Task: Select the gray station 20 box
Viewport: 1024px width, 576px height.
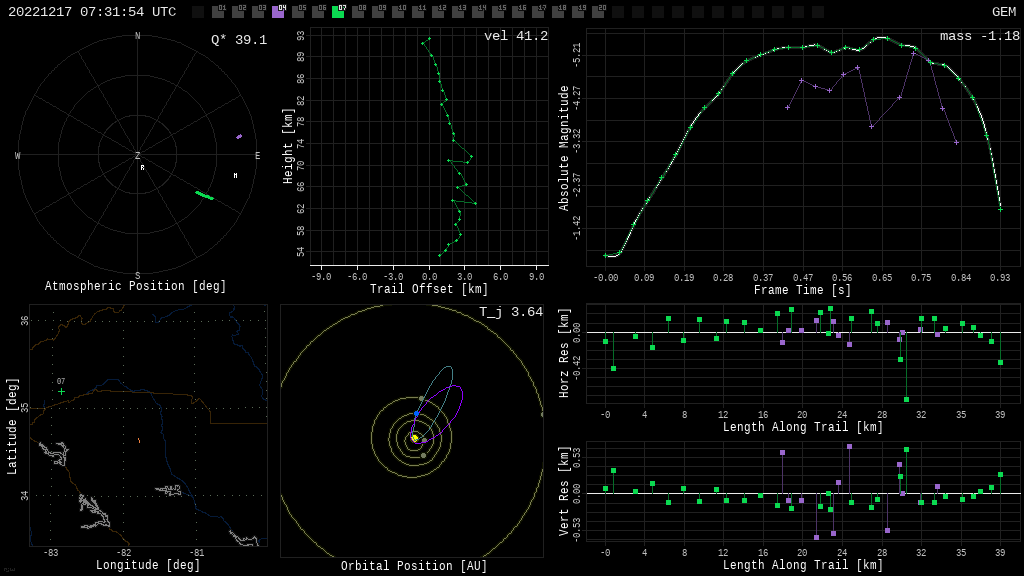Action: 598,12
